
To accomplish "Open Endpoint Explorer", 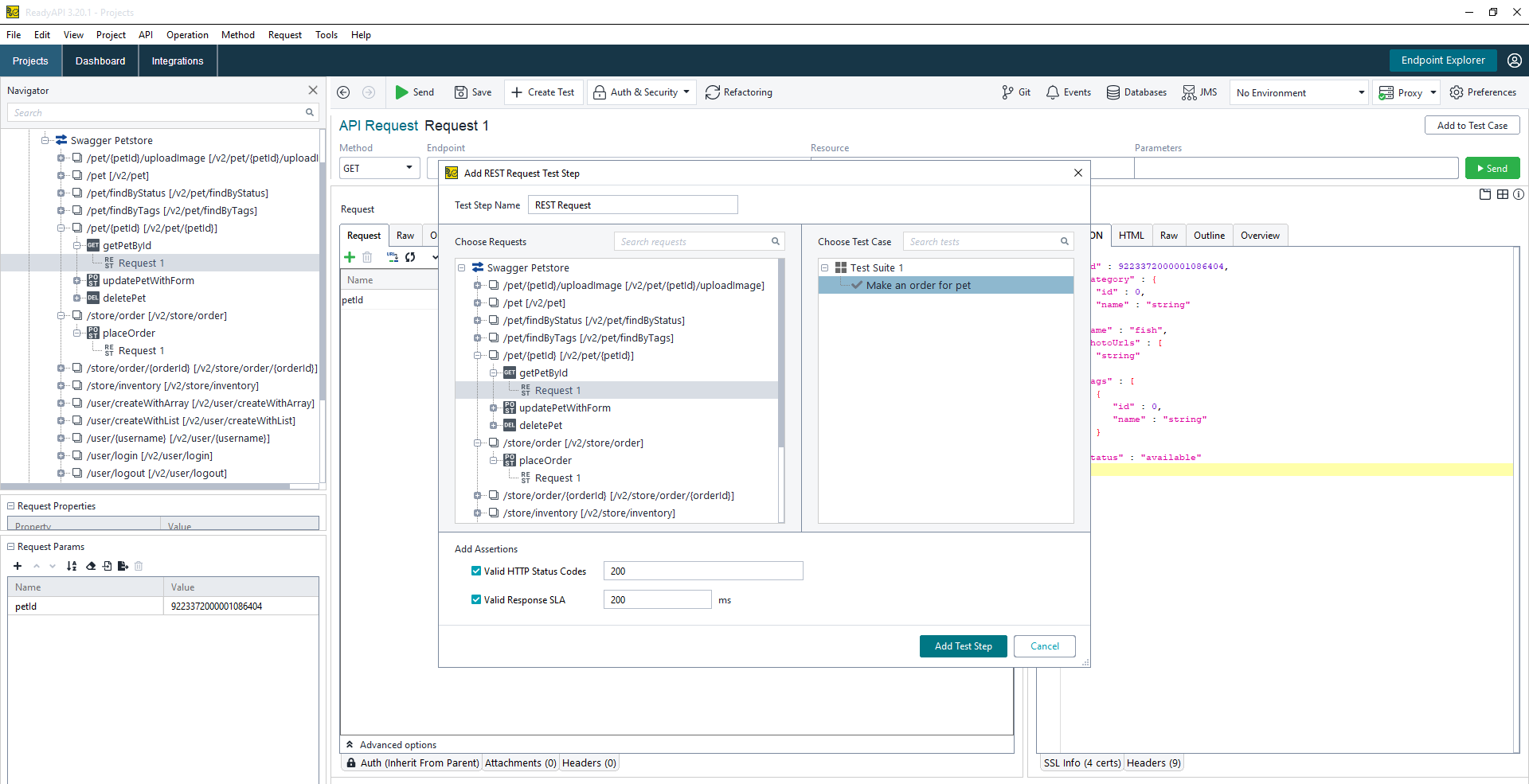I will [x=1443, y=60].
